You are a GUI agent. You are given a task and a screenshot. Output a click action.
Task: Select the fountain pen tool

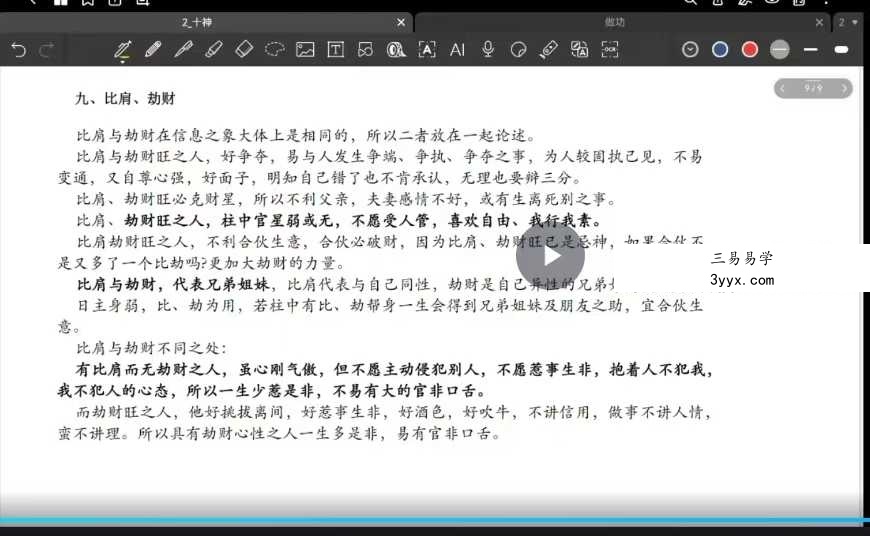click(123, 50)
